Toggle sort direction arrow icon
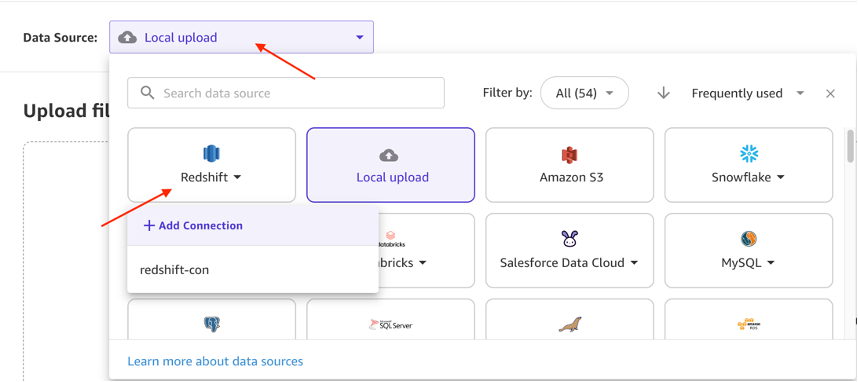This screenshot has height=382, width=858. pyautogui.click(x=663, y=94)
